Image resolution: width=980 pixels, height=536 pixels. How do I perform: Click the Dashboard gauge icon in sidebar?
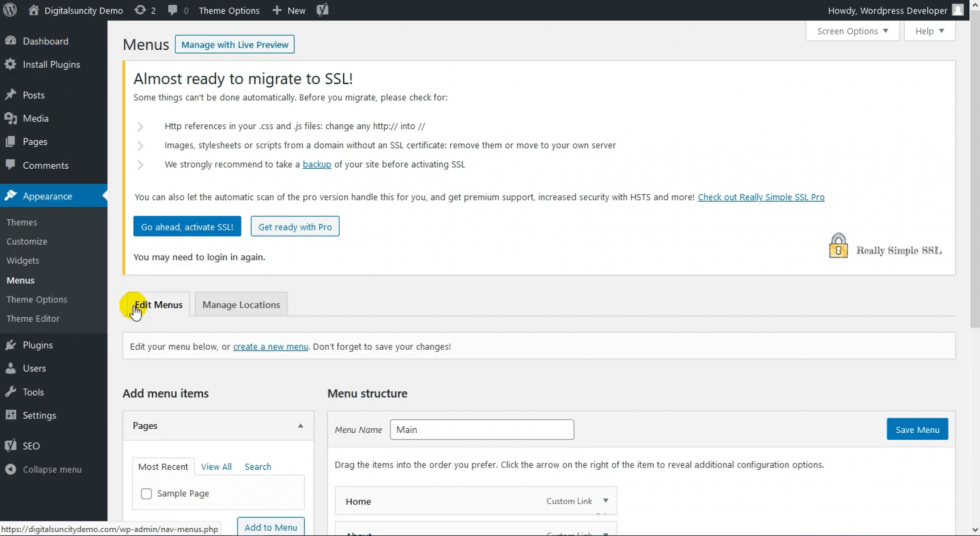11,41
